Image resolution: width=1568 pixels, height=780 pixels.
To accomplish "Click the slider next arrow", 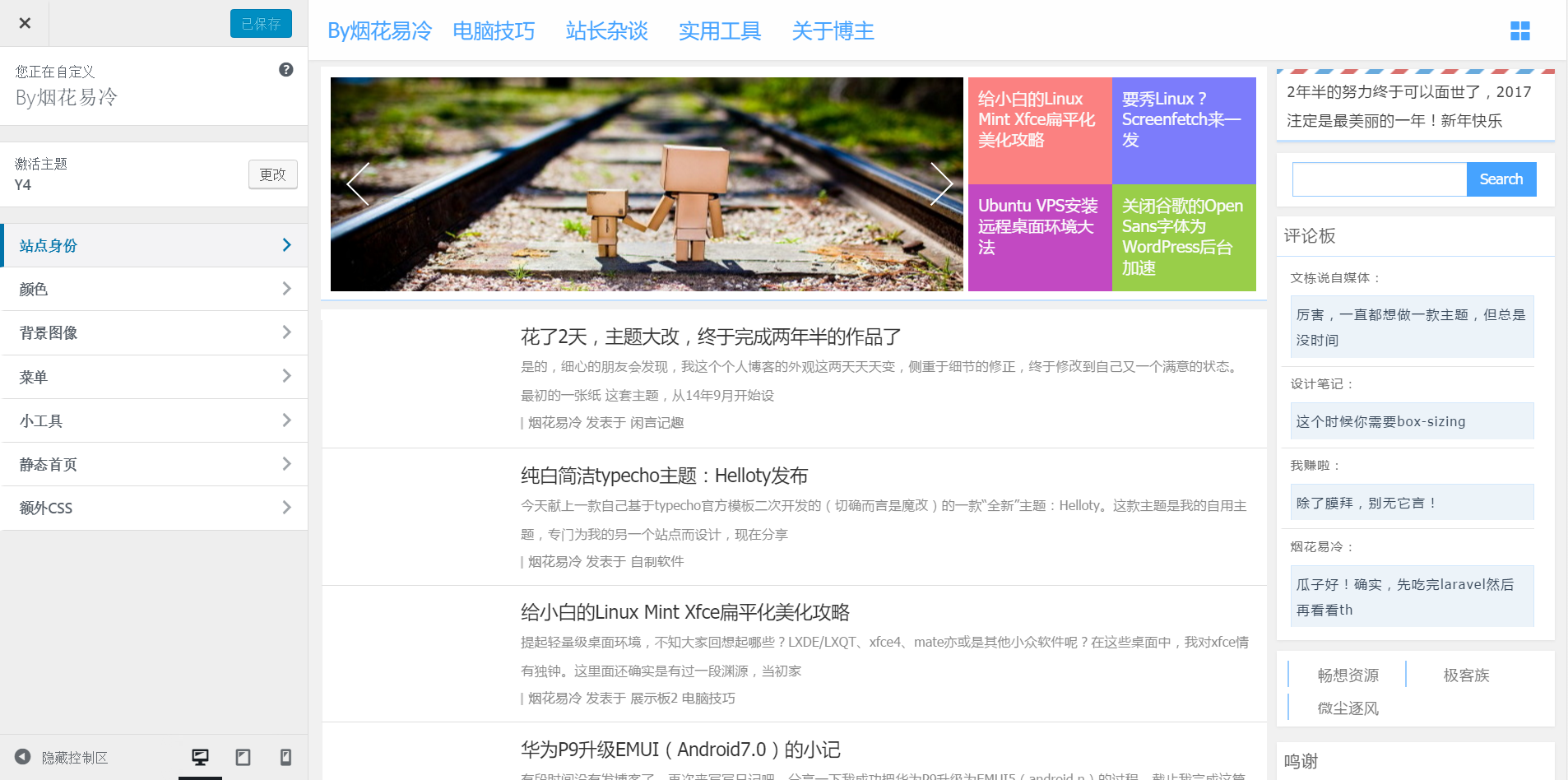I will (x=941, y=183).
